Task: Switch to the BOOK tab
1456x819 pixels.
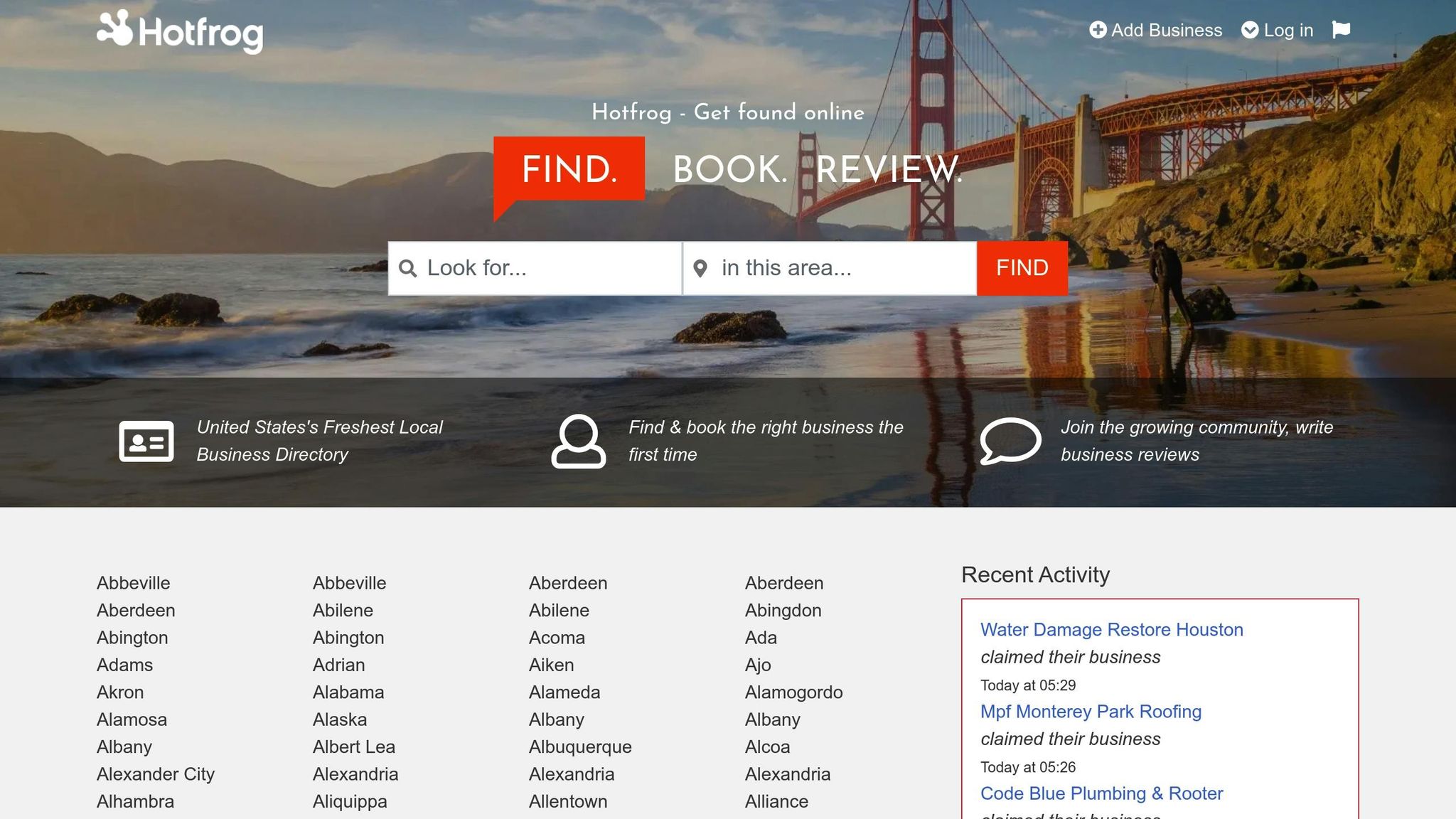Action: click(x=729, y=169)
